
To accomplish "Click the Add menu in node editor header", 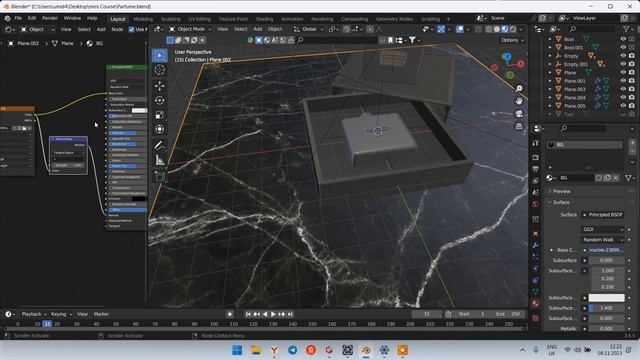I will click(x=101, y=29).
